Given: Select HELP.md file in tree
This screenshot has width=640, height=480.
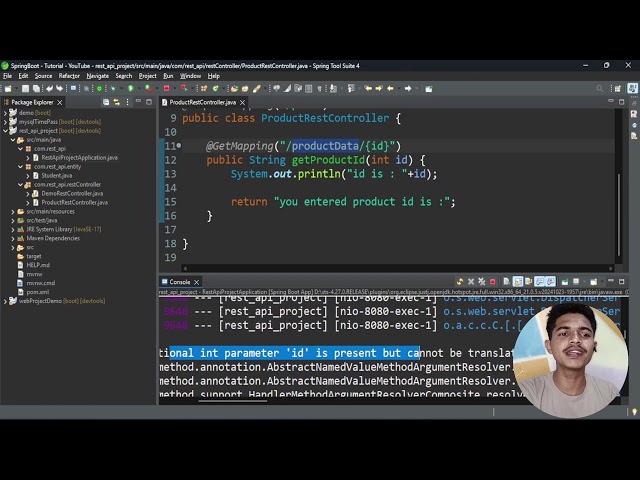Looking at the screenshot, I should [x=38, y=265].
